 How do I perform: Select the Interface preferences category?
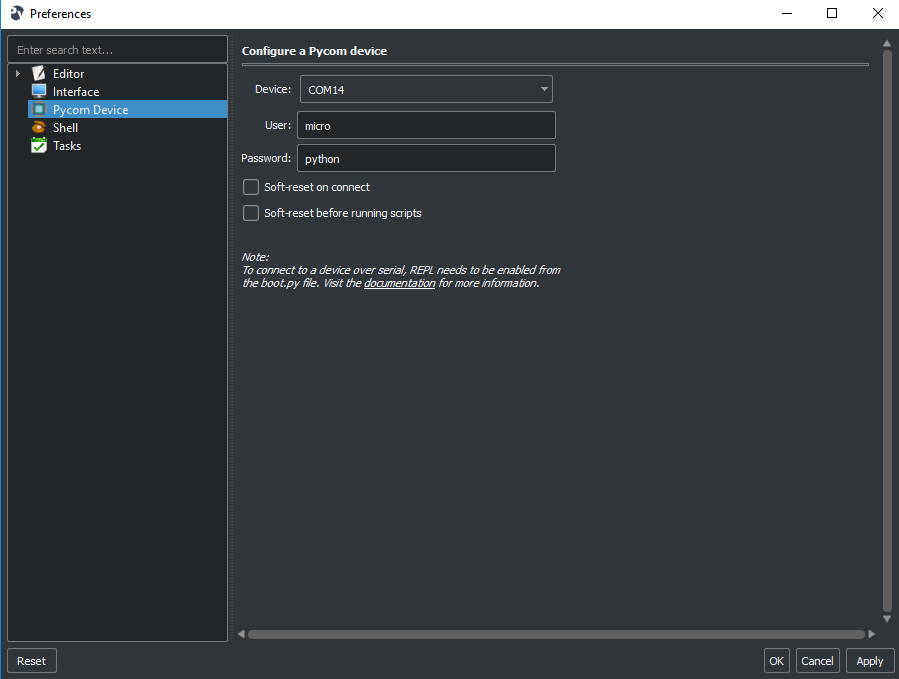pyautogui.click(x=76, y=92)
